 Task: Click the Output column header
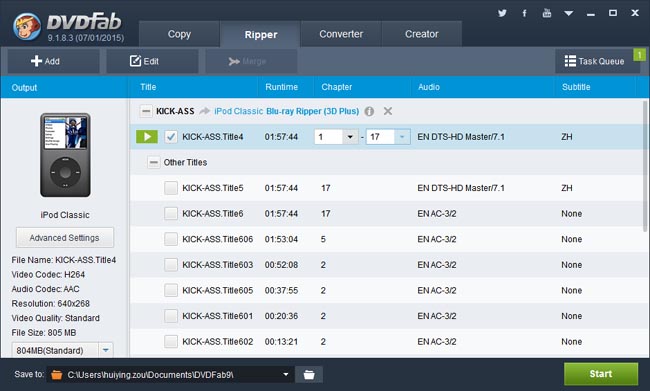pos(24,87)
